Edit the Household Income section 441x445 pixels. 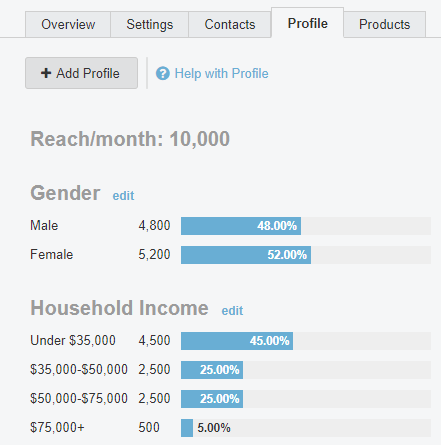pos(232,311)
